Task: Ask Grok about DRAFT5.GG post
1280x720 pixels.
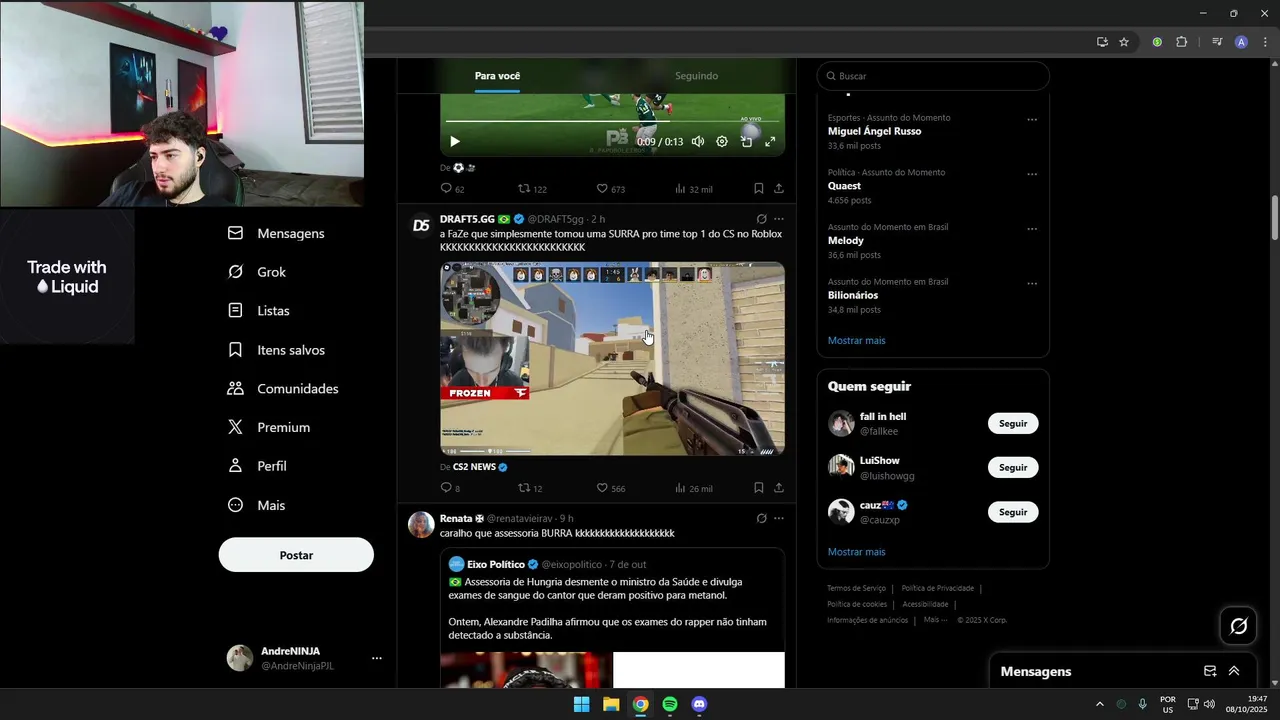Action: pyautogui.click(x=761, y=219)
